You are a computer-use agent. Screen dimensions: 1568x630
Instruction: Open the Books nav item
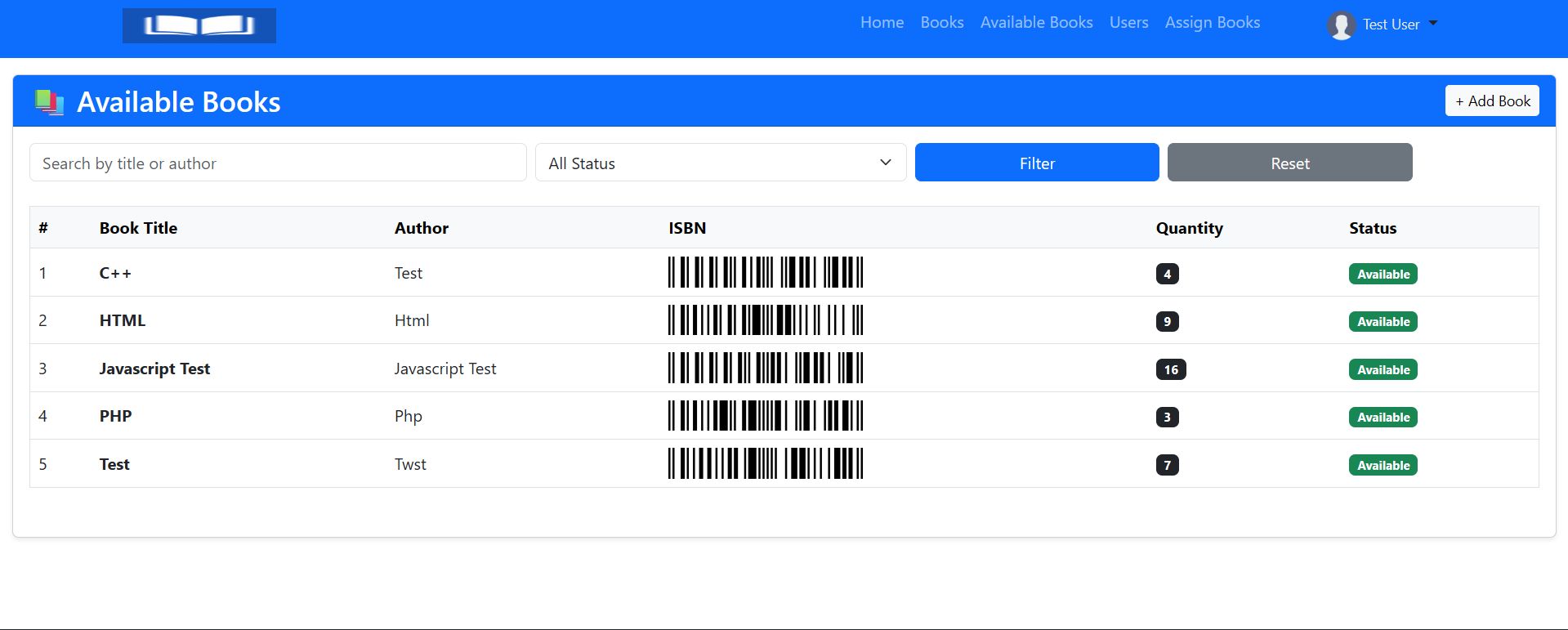click(941, 23)
